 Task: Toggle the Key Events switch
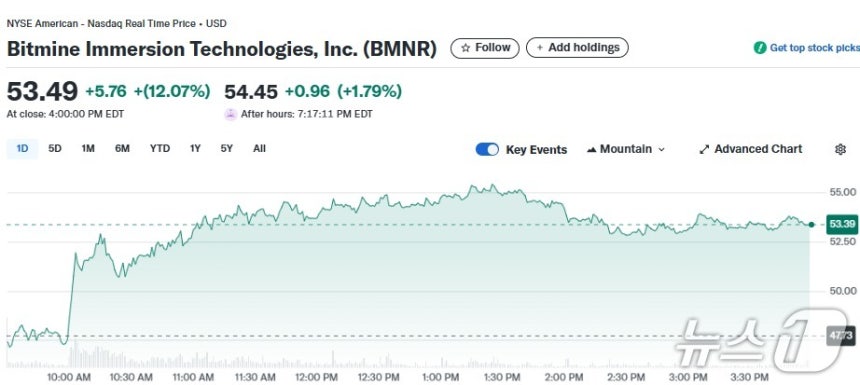click(487, 149)
